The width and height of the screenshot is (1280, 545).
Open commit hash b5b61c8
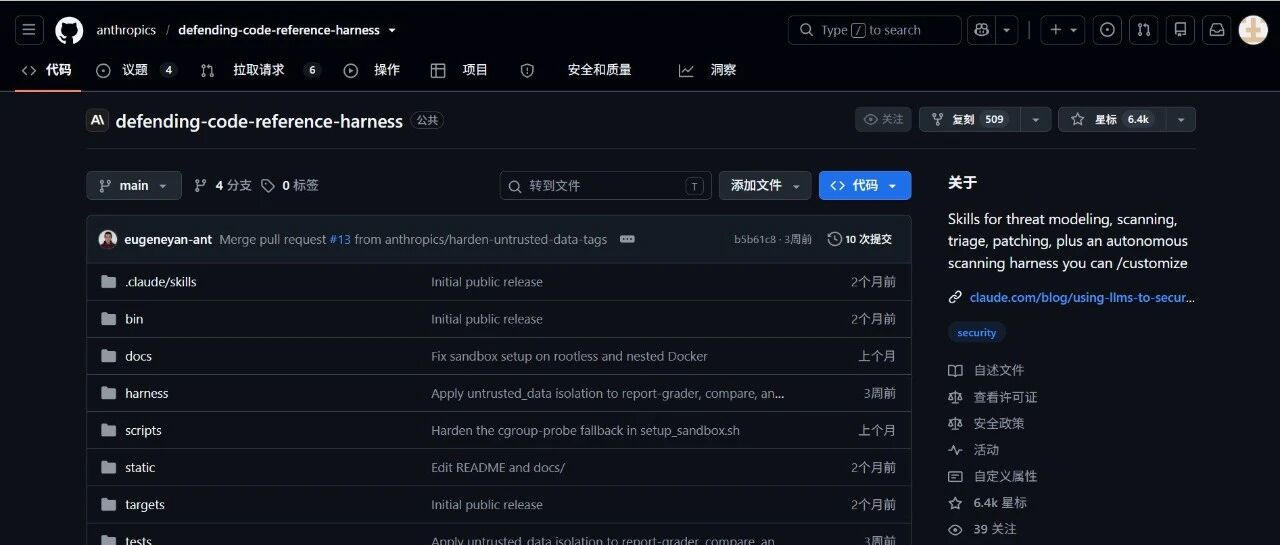point(755,239)
